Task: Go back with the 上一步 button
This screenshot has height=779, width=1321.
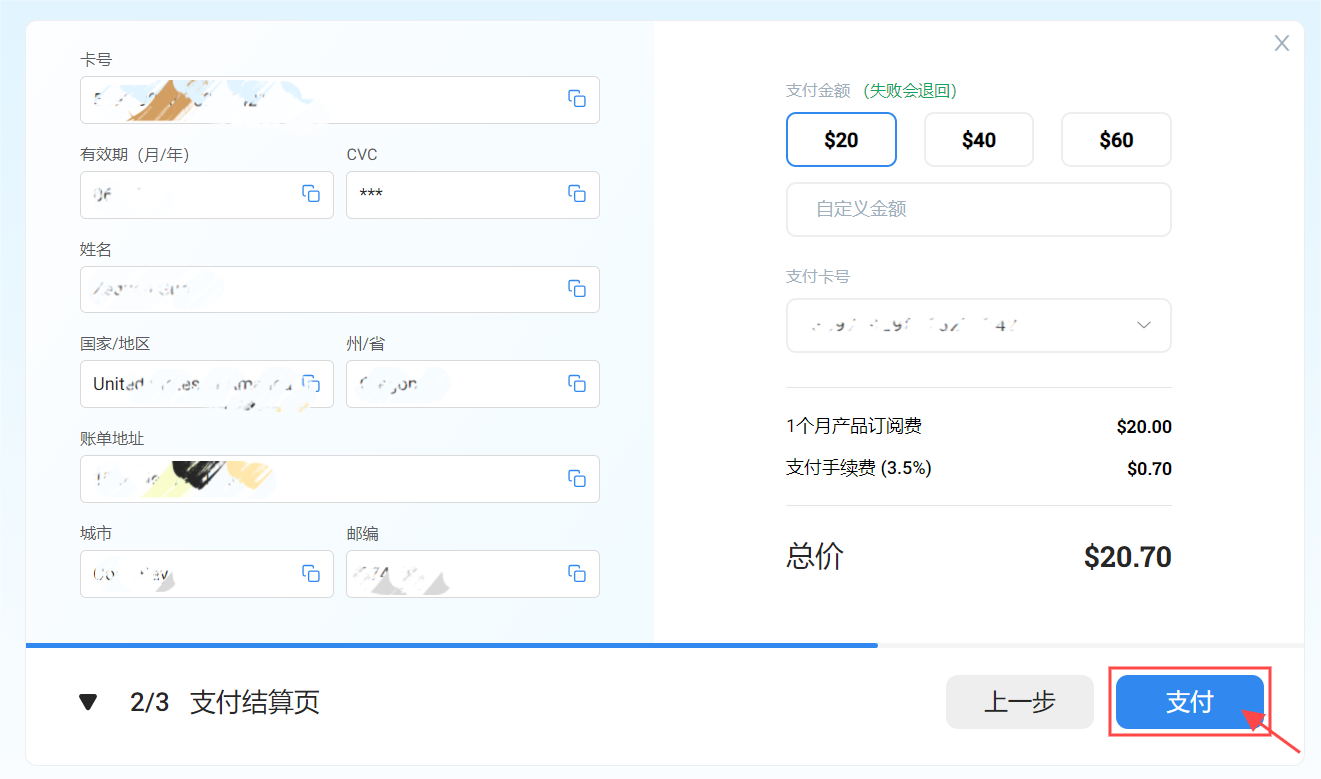Action: [1020, 702]
